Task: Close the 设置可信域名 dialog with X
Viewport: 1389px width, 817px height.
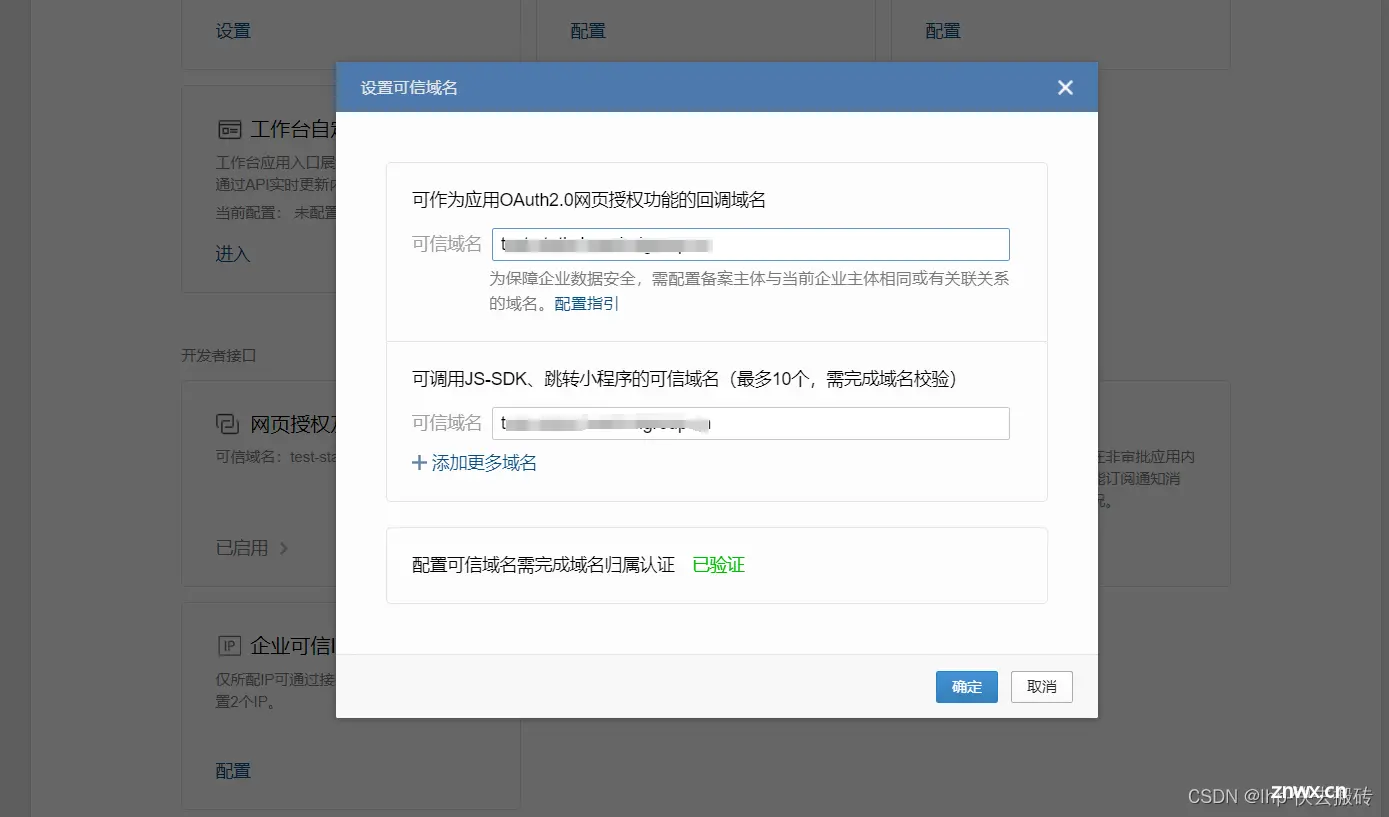Action: click(1065, 88)
